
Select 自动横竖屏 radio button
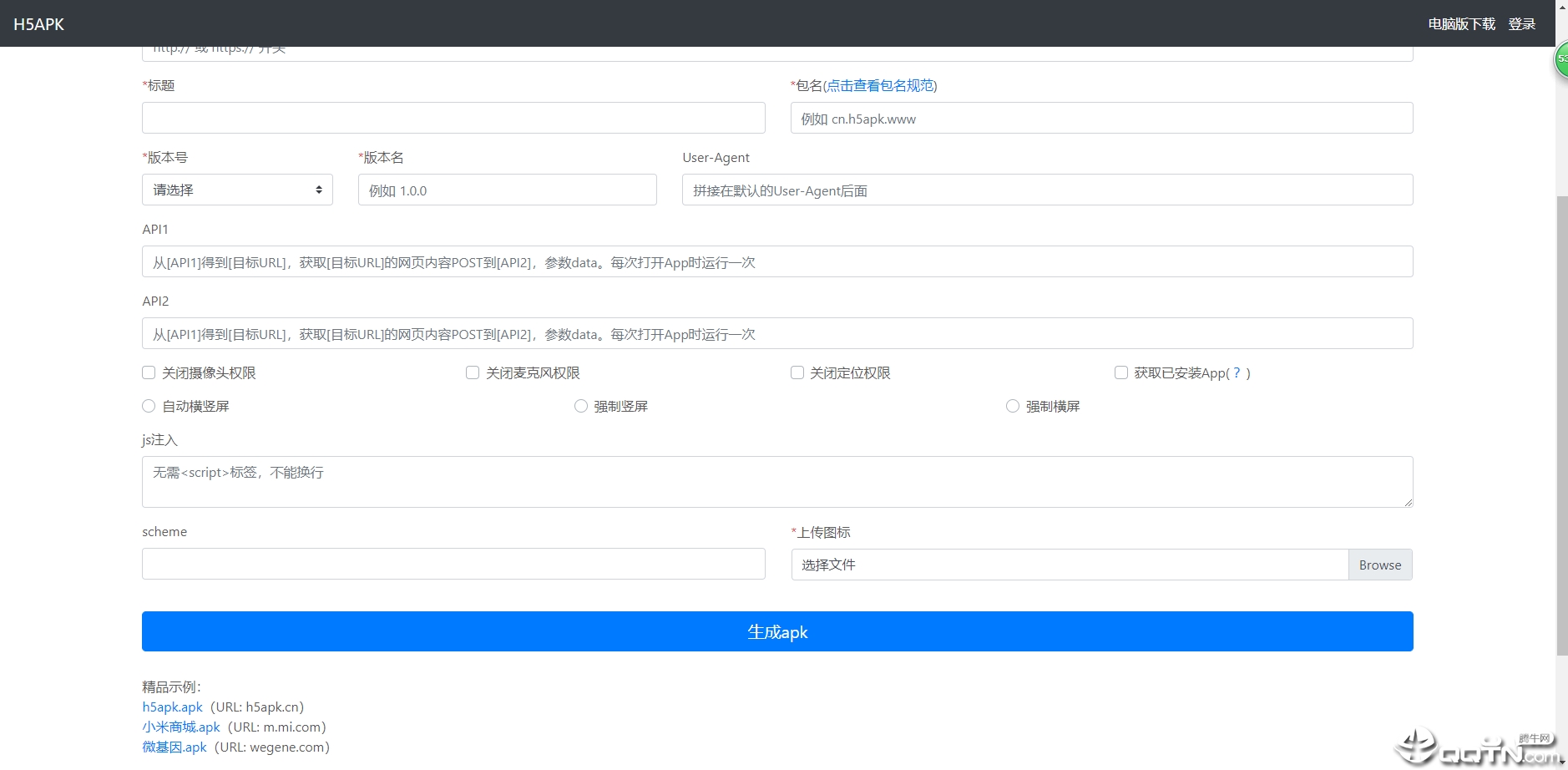pyautogui.click(x=149, y=406)
